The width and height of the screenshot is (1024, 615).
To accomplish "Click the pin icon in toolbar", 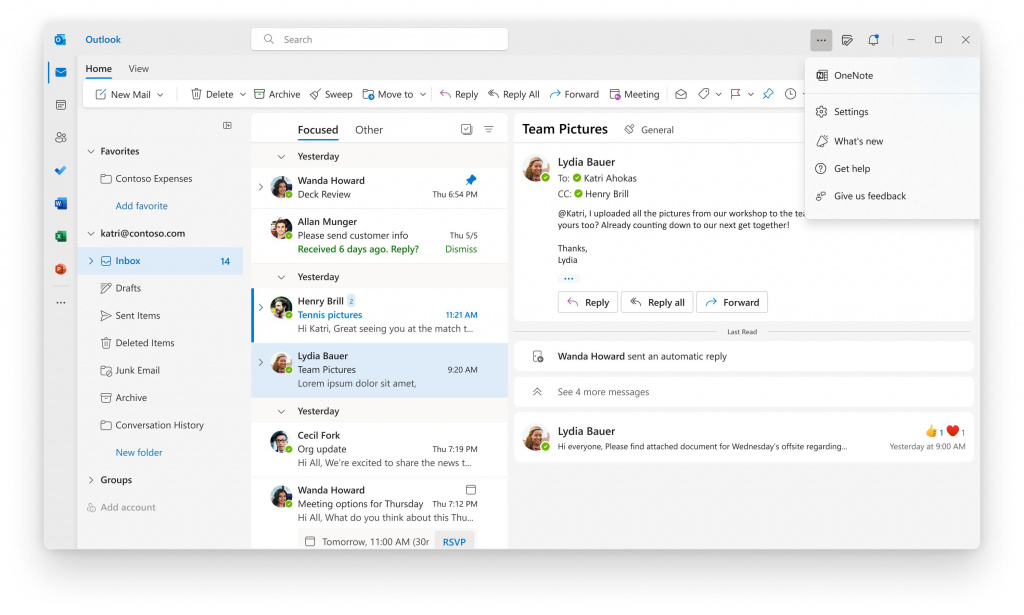I will pyautogui.click(x=768, y=94).
